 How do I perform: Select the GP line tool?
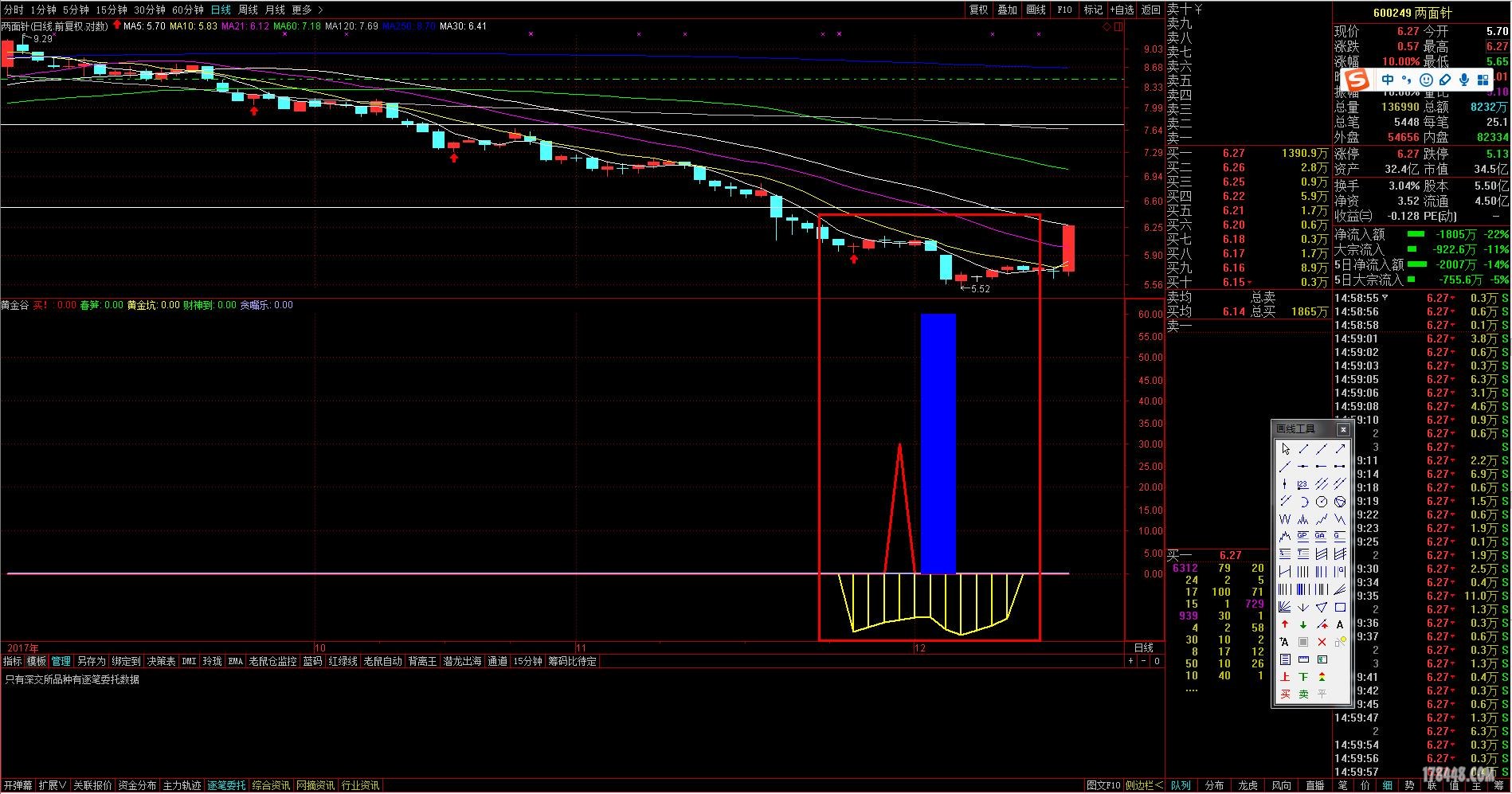click(x=1303, y=536)
